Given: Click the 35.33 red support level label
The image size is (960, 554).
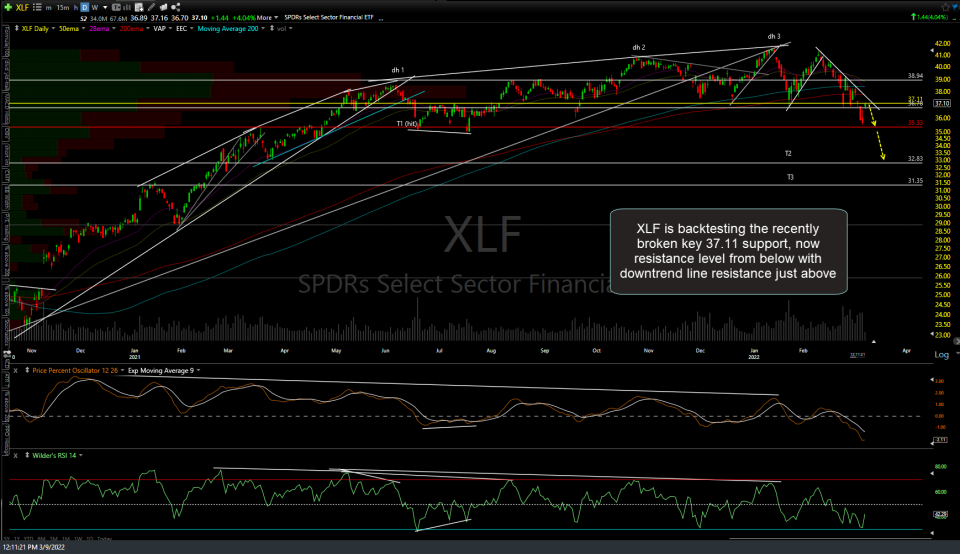Looking at the screenshot, I should pos(915,122).
